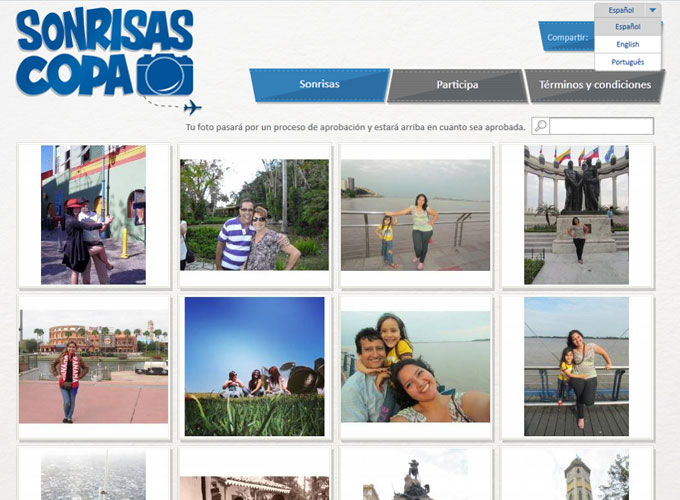Image resolution: width=680 pixels, height=500 pixels.
Task: Click the language dropdown arrow
Action: click(x=652, y=10)
